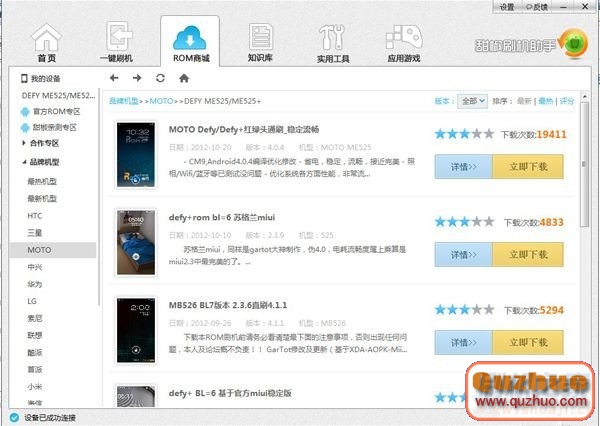Click 立即下载 for MB526 BL7 ROM
The image size is (600, 426).
pos(528,342)
